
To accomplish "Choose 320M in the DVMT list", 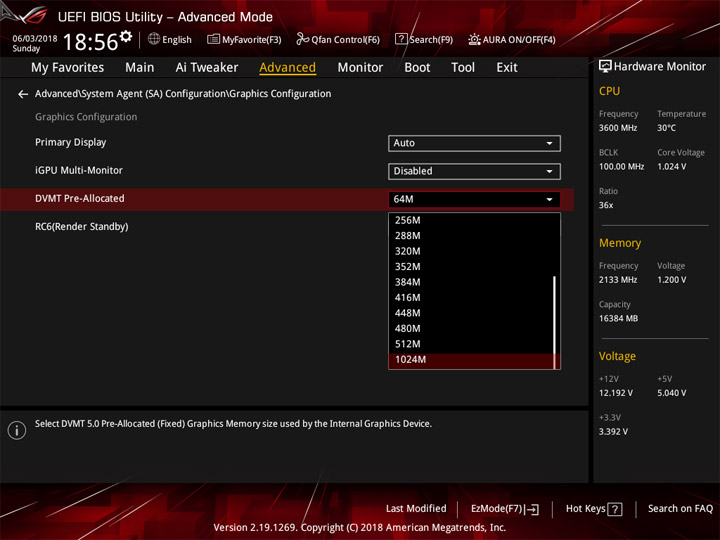I will 471,252.
